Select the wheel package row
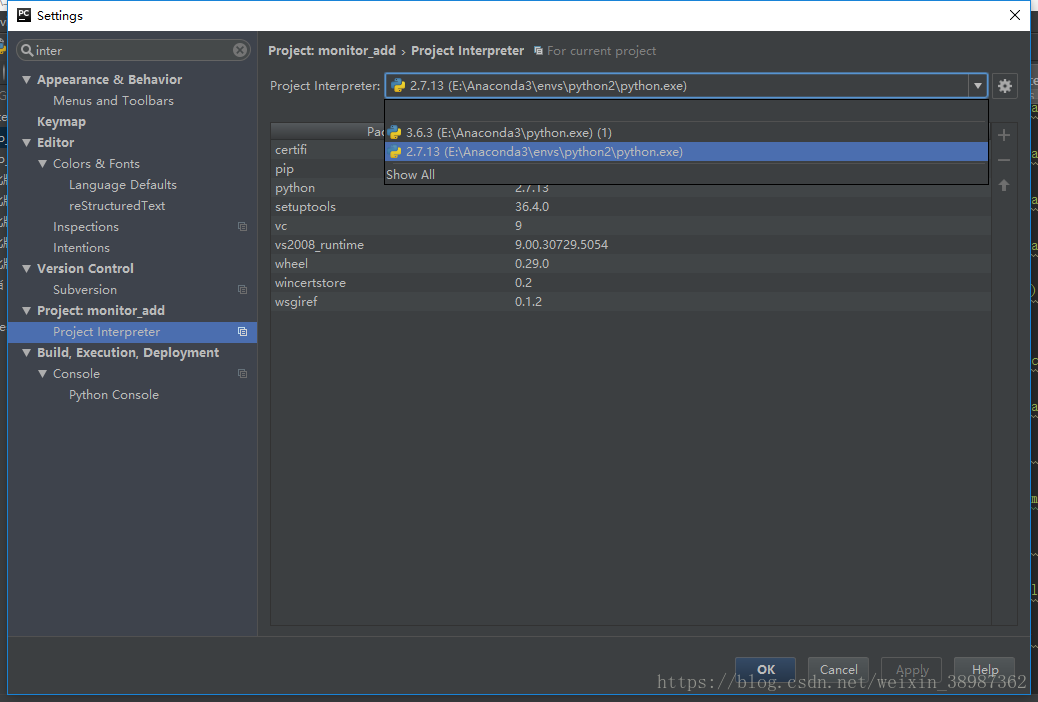This screenshot has width=1038, height=702. coord(630,264)
